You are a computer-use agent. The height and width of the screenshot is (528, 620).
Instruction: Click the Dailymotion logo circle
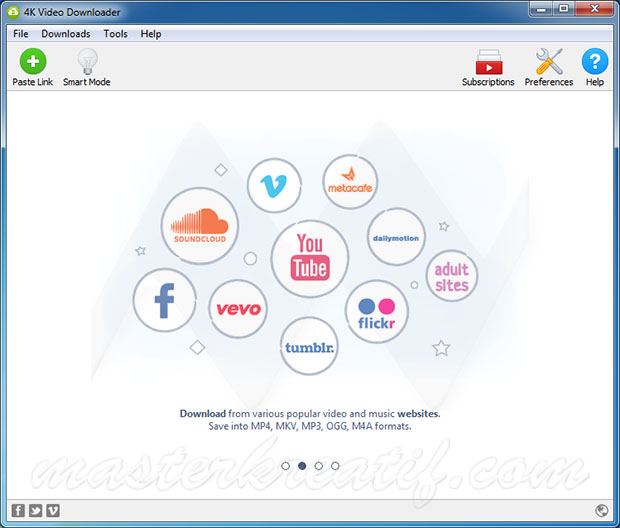396,237
